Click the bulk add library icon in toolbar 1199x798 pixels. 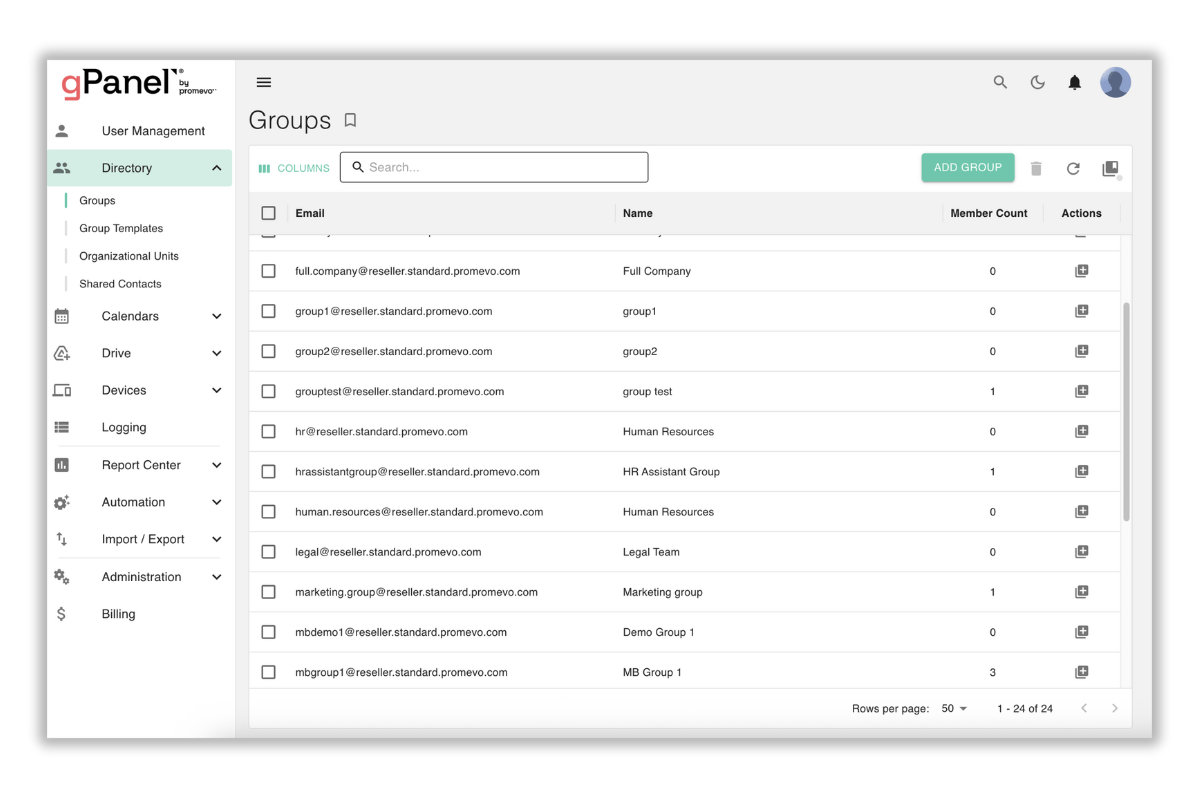pos(1111,169)
